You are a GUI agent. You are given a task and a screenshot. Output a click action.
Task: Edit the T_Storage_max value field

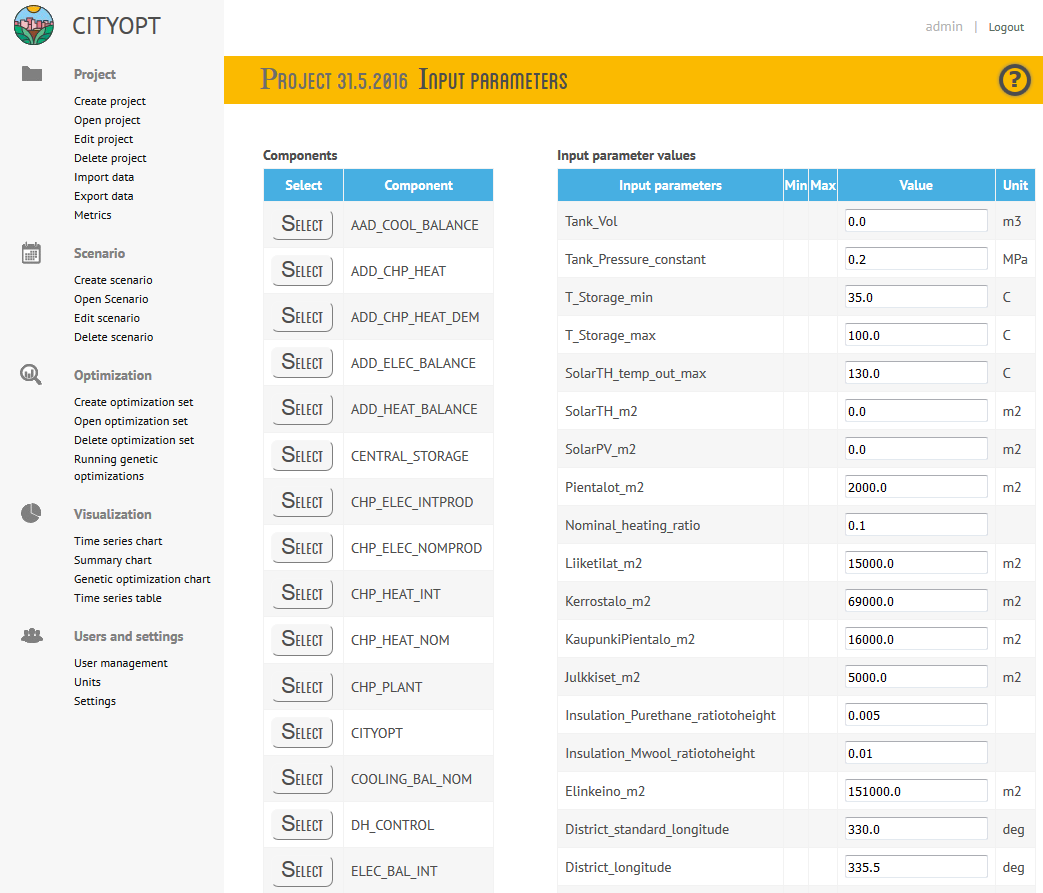[x=916, y=335]
